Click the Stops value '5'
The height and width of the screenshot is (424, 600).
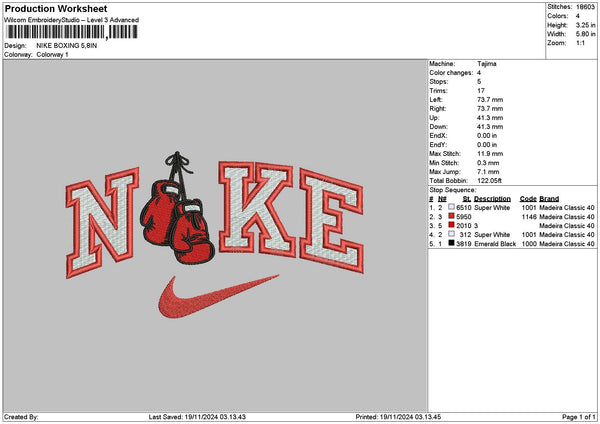coord(479,82)
